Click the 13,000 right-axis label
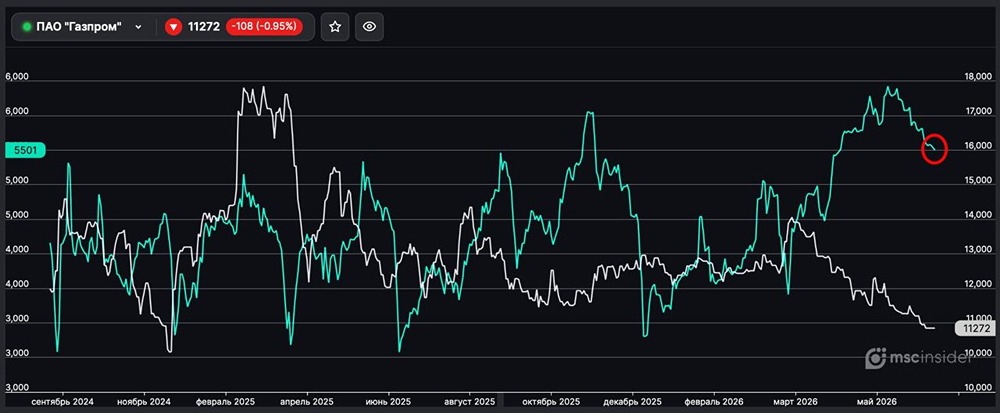 pyautogui.click(x=976, y=250)
